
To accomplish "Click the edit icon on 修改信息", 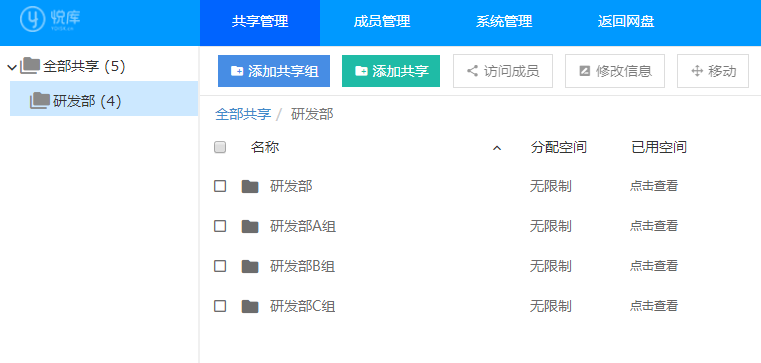I will pos(584,71).
